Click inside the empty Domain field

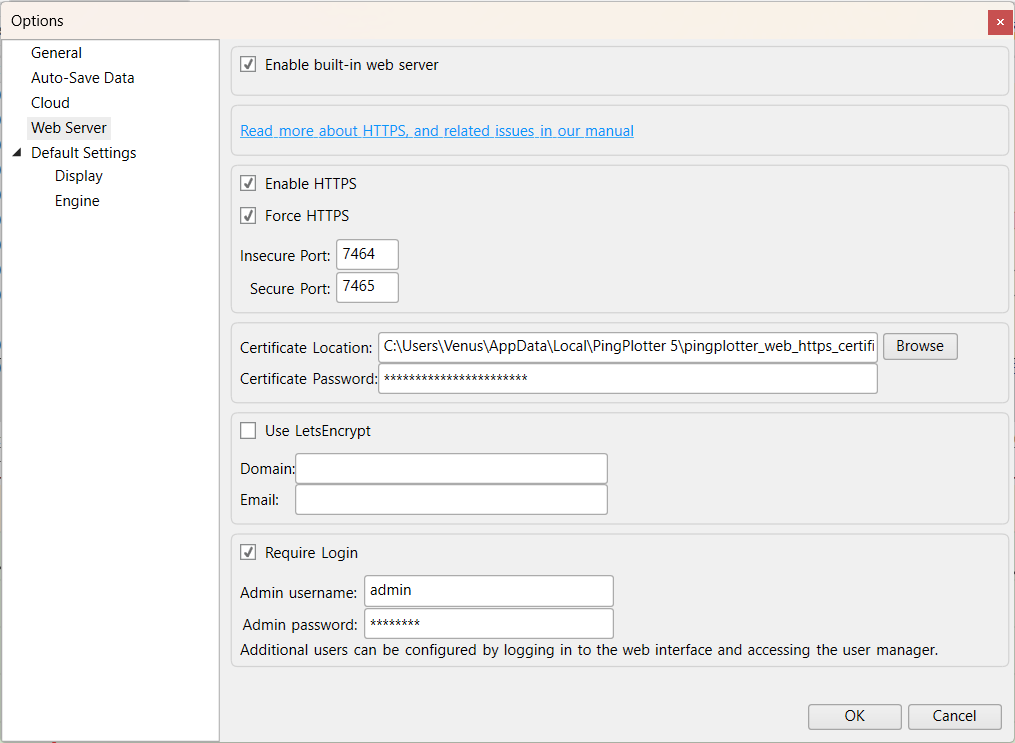click(x=450, y=468)
